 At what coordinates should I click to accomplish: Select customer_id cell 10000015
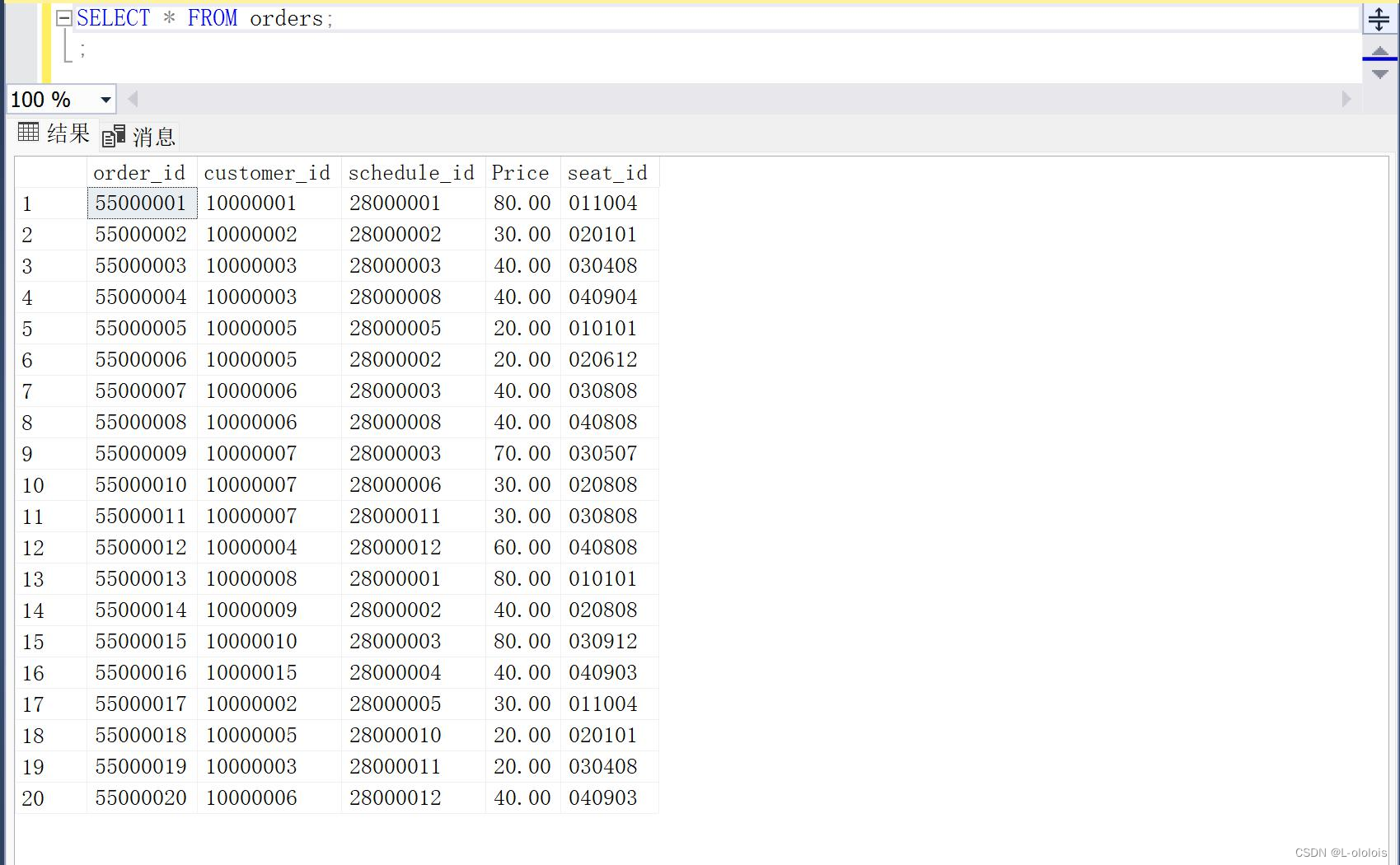click(269, 672)
